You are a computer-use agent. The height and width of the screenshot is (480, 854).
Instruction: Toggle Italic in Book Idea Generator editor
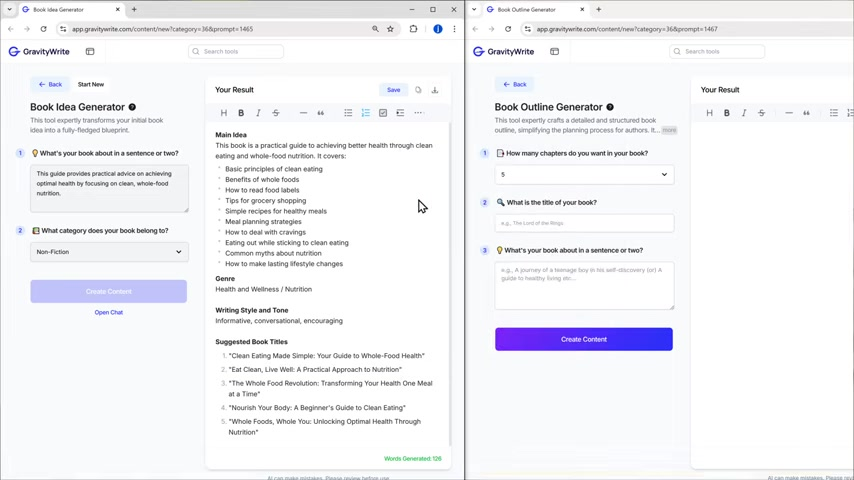pos(258,113)
